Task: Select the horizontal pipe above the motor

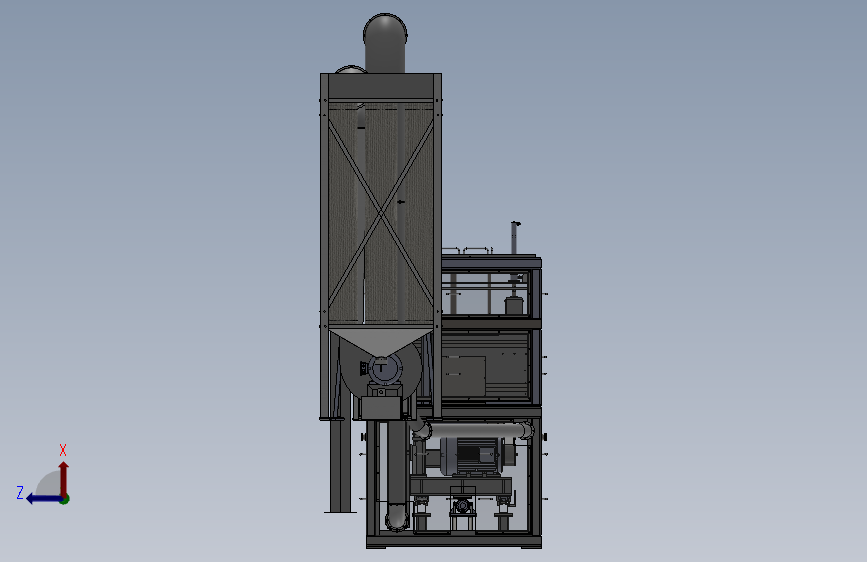Action: tap(478, 430)
